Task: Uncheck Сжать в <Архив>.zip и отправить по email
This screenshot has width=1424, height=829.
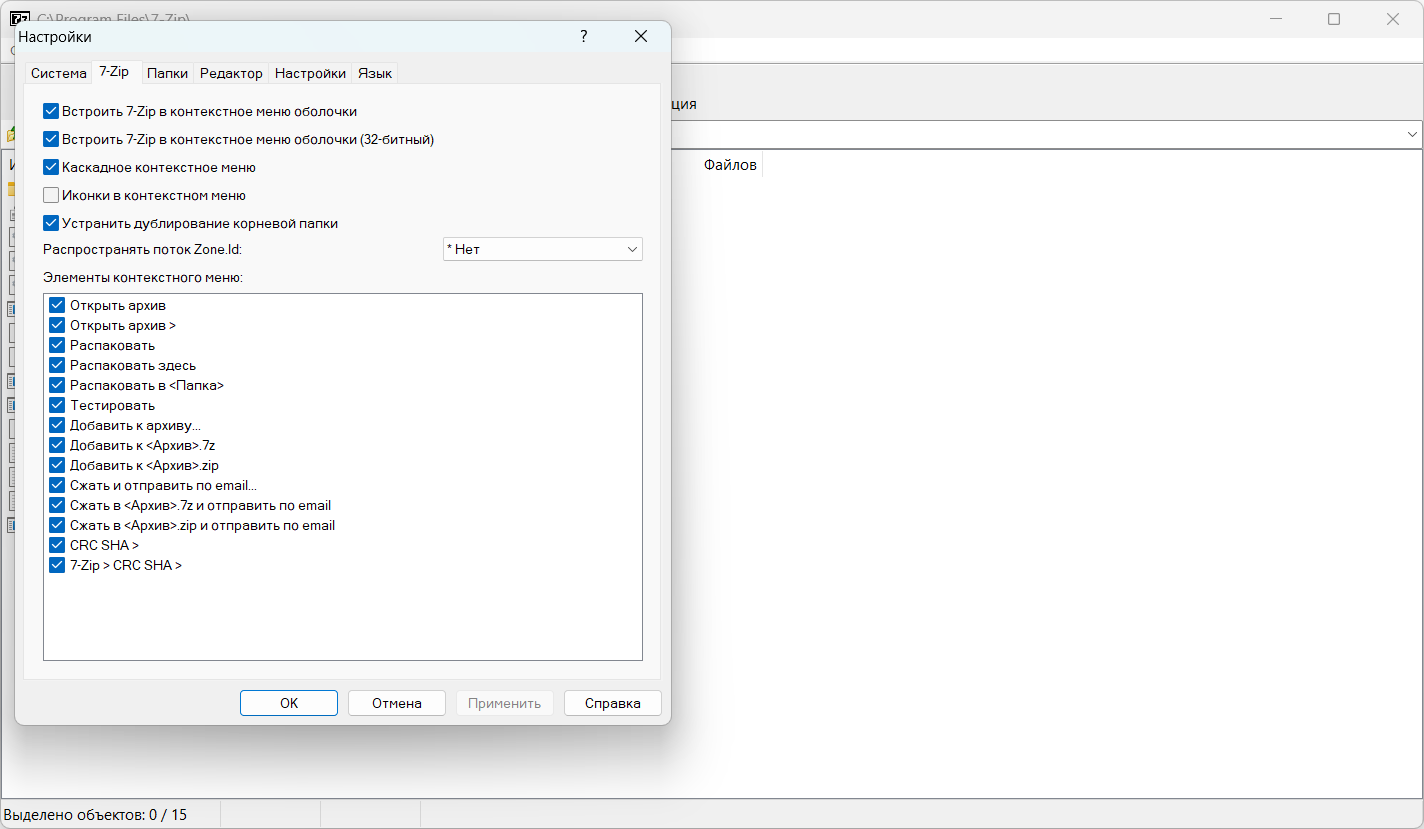Action: point(57,525)
